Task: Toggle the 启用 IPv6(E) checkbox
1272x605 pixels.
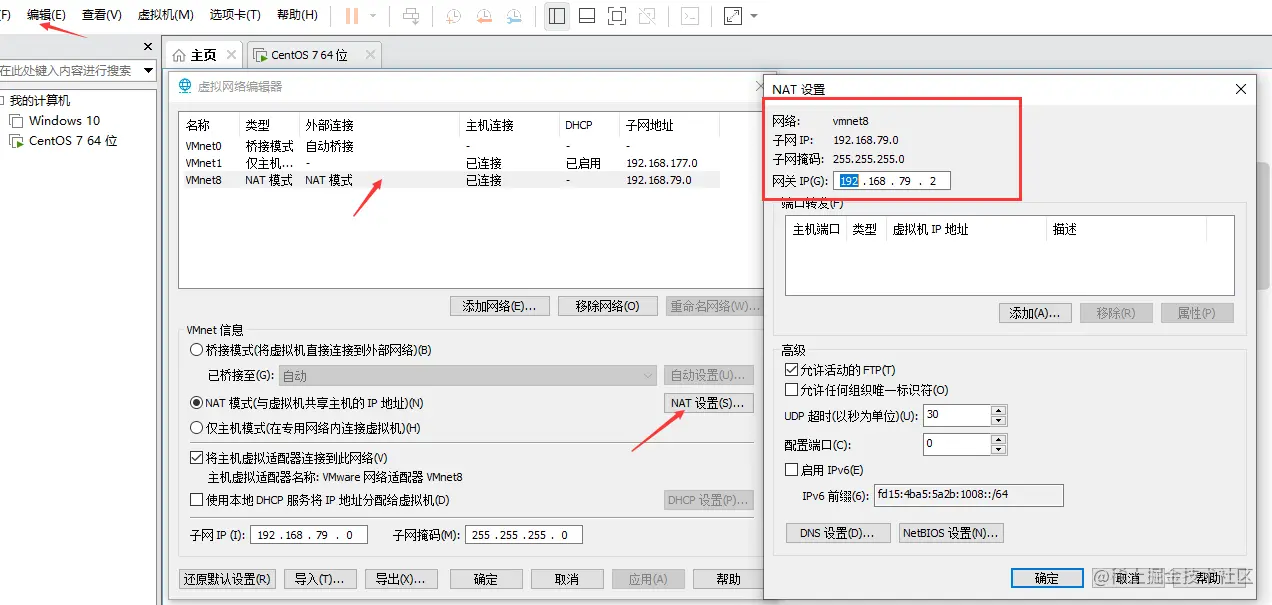Action: [792, 470]
